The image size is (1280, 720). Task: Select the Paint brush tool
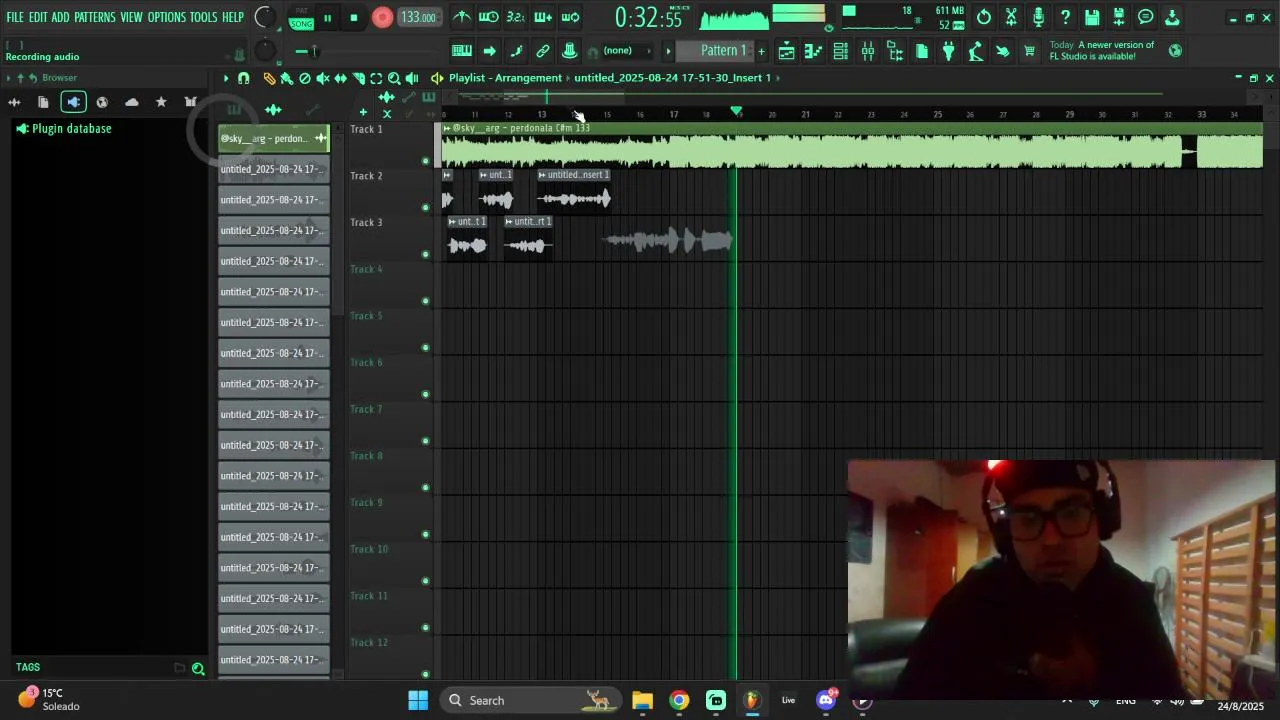coord(286,78)
